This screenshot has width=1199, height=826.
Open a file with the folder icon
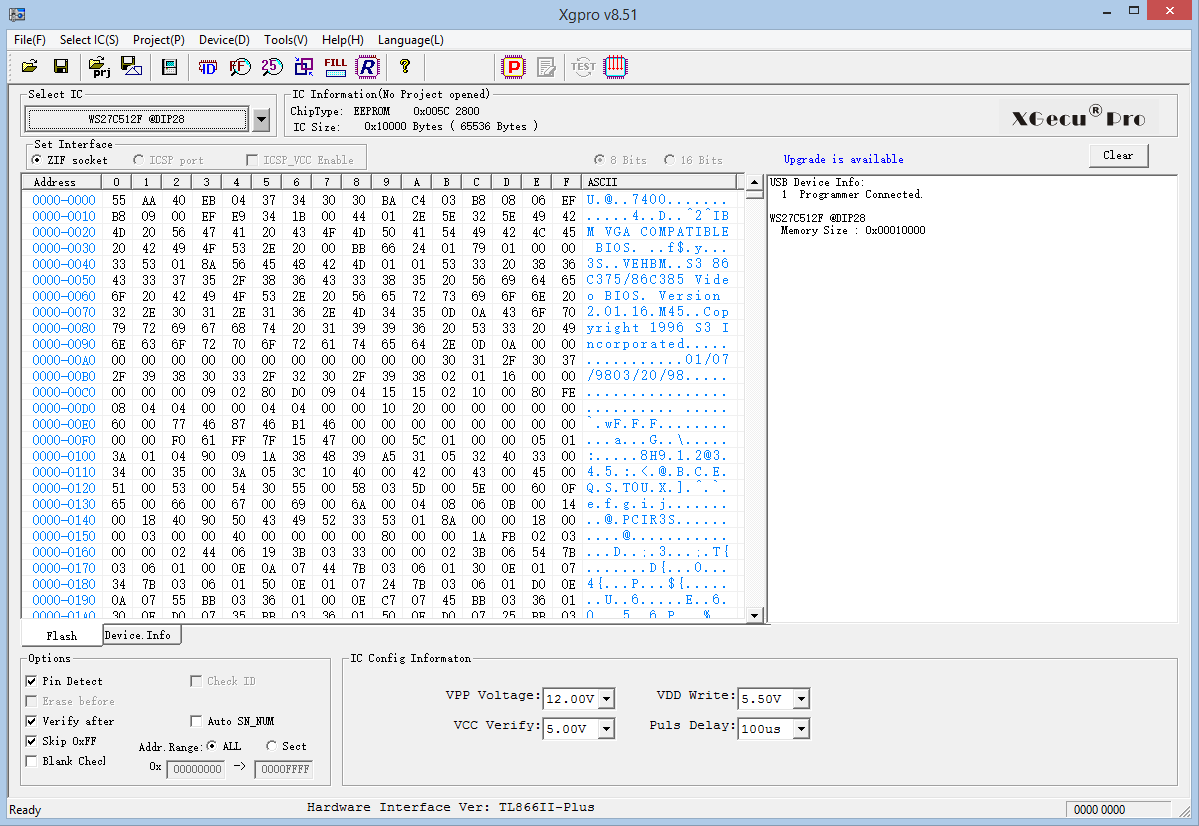29,67
